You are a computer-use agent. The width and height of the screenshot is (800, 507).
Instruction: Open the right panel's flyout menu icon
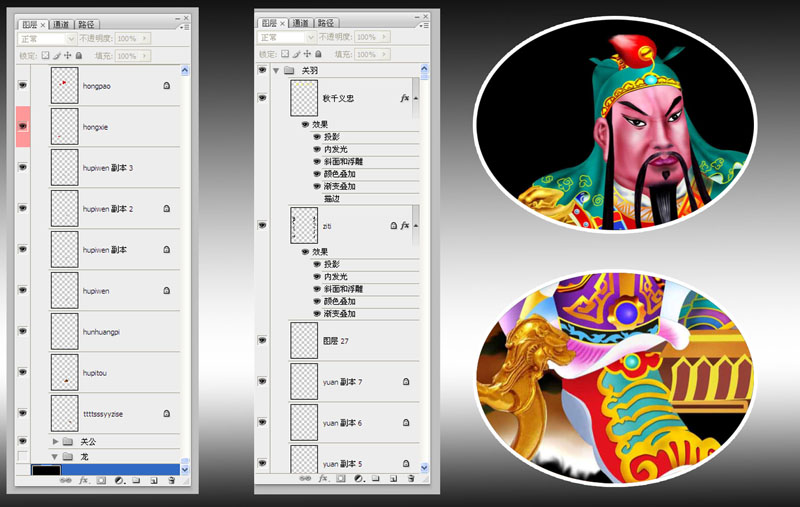point(424,25)
